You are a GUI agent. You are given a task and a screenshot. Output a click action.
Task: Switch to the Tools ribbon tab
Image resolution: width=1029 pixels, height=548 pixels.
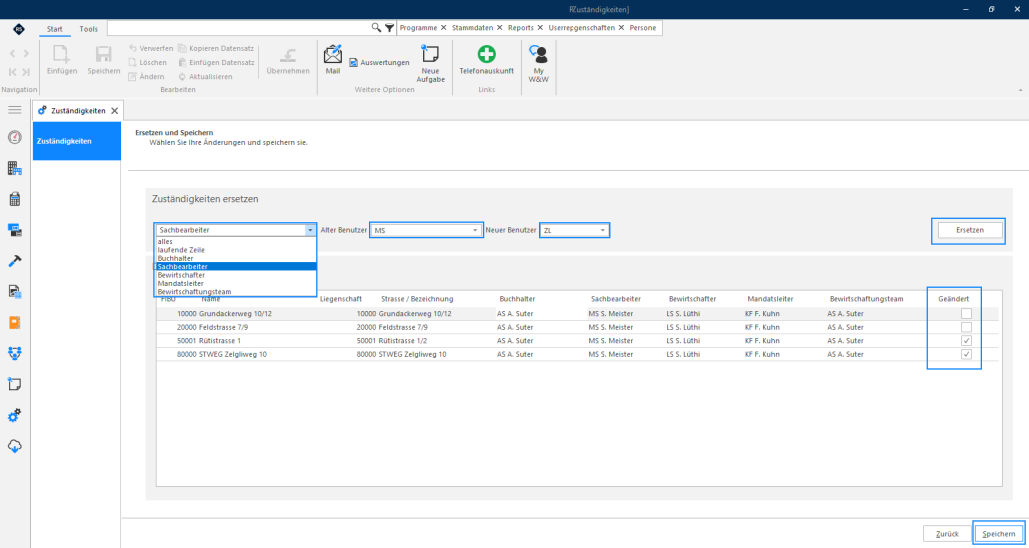(89, 29)
